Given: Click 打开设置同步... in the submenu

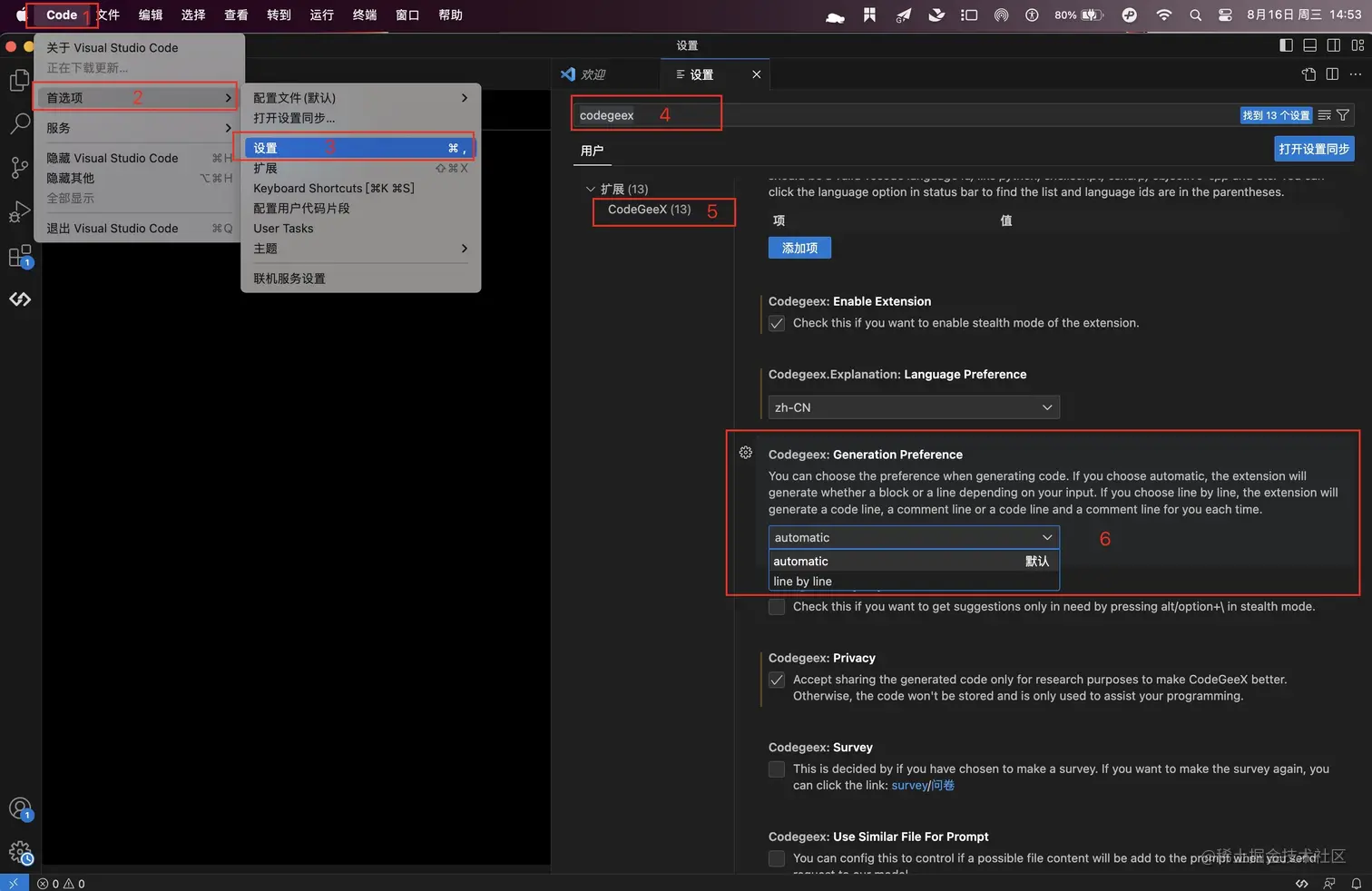Looking at the screenshot, I should point(360,118).
